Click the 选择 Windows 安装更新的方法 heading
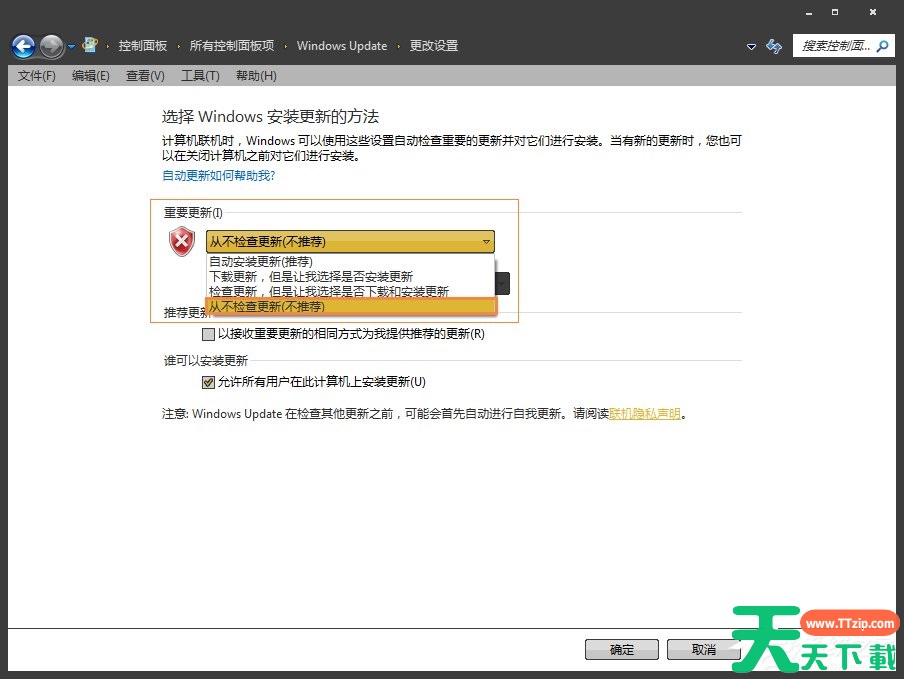 pyautogui.click(x=270, y=116)
